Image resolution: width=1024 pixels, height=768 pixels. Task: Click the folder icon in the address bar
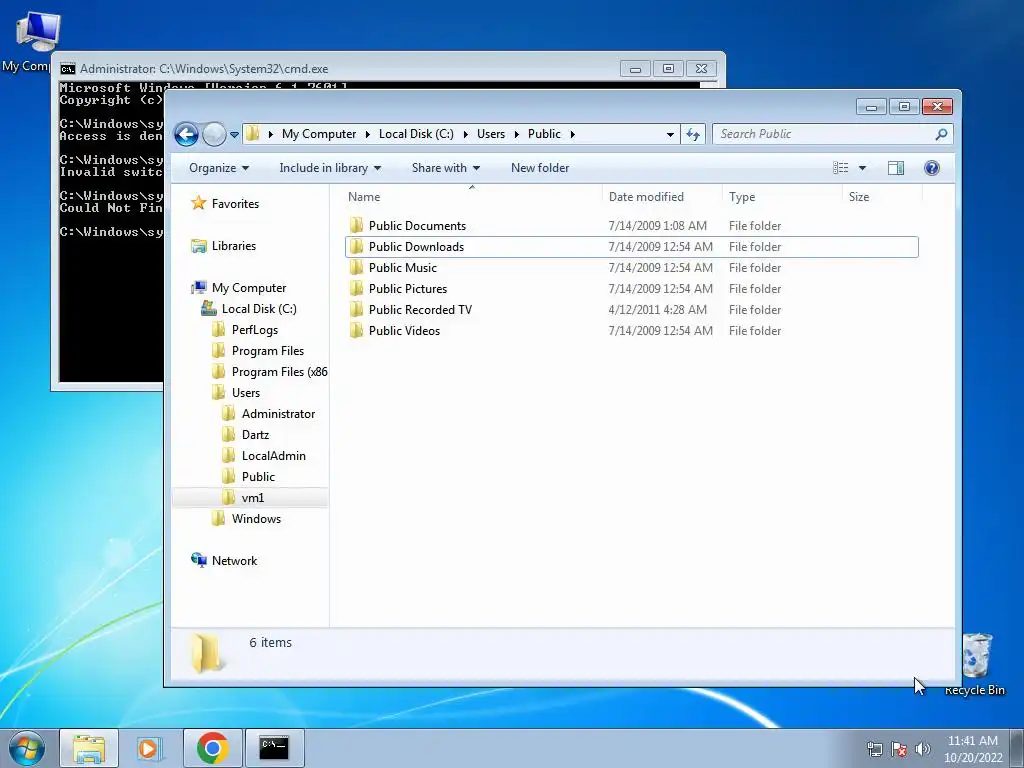click(x=253, y=134)
